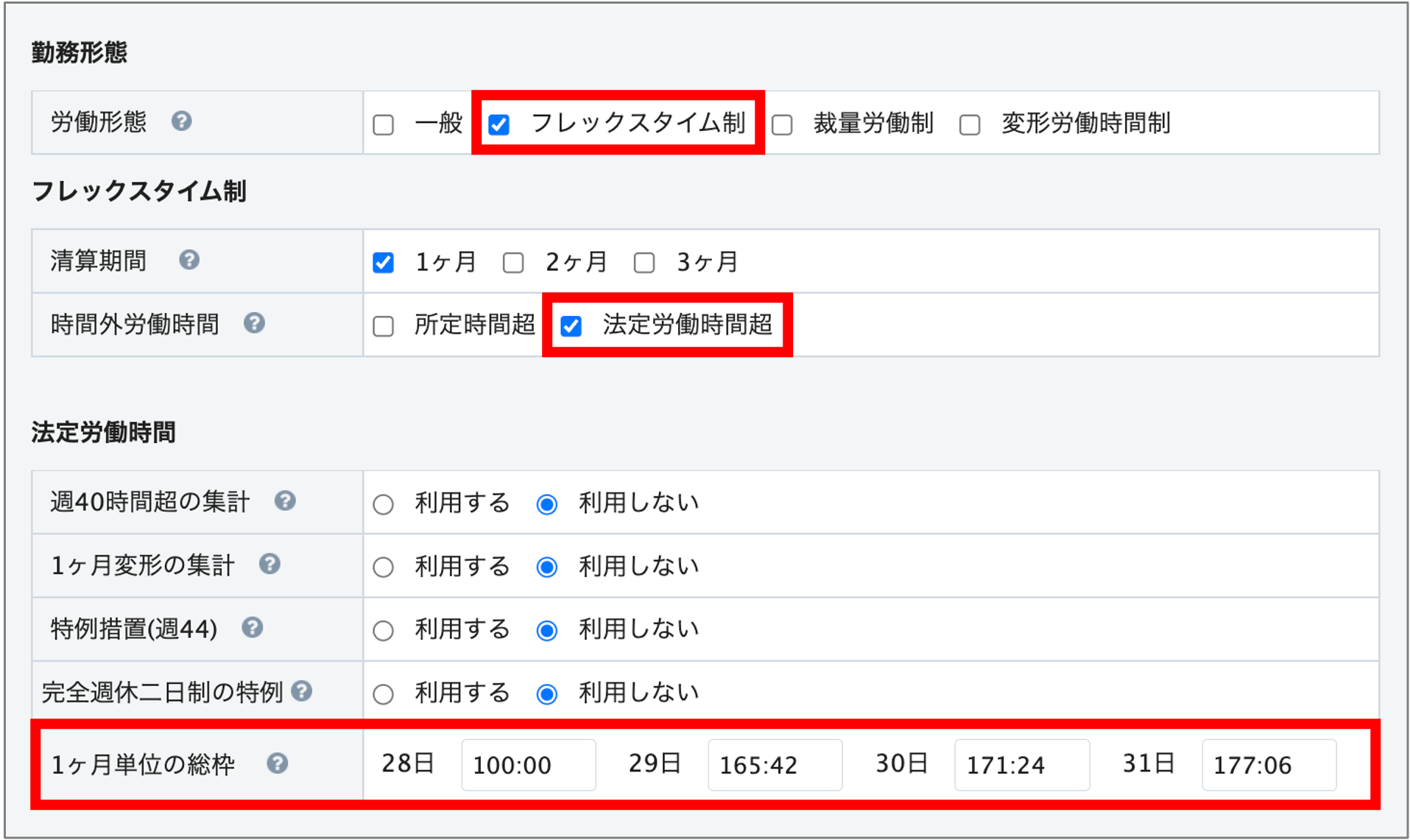
Task: Open help icon next to 清算期間
Action: (189, 260)
